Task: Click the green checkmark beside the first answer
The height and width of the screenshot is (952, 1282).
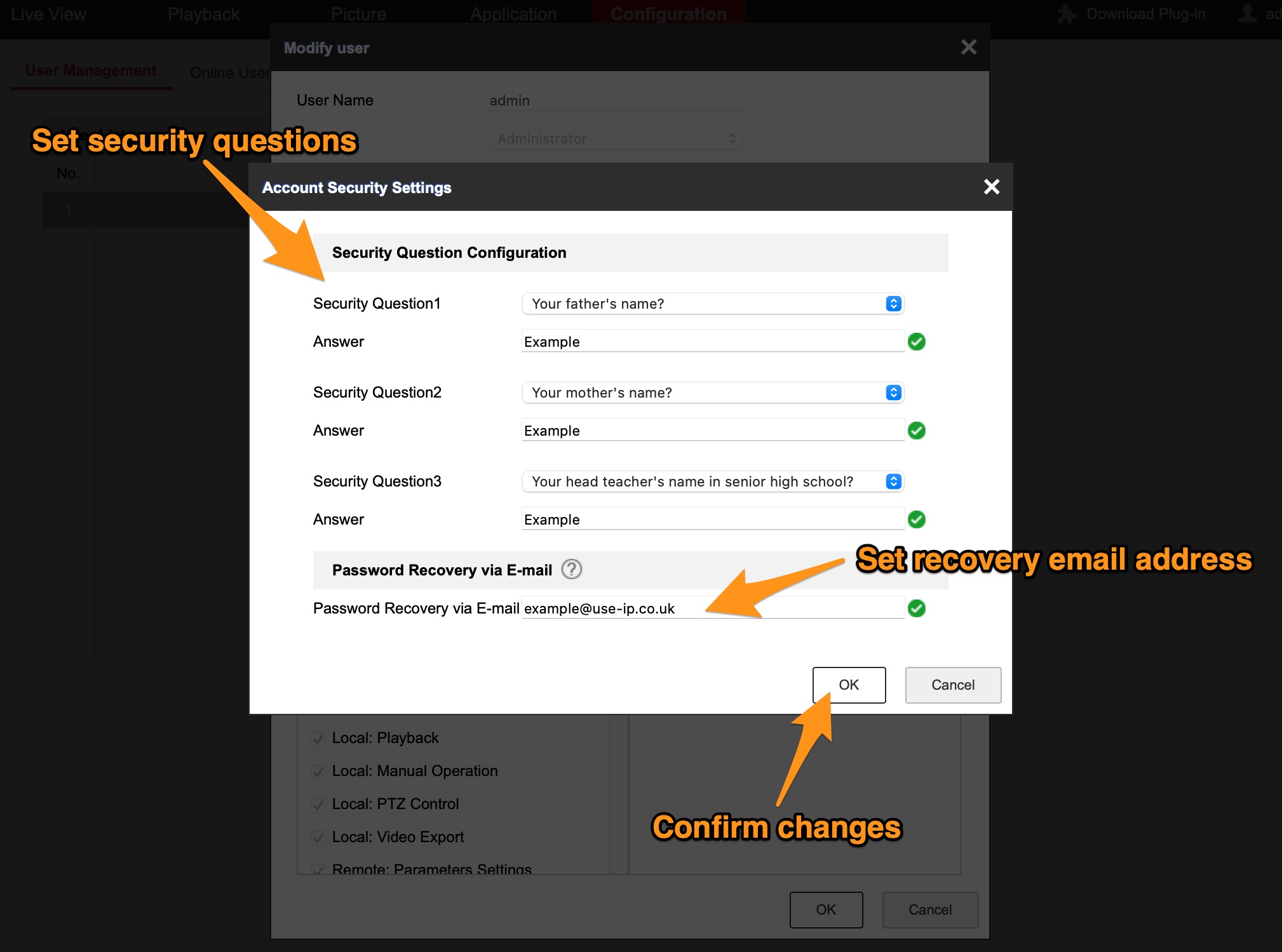Action: pyautogui.click(x=917, y=341)
